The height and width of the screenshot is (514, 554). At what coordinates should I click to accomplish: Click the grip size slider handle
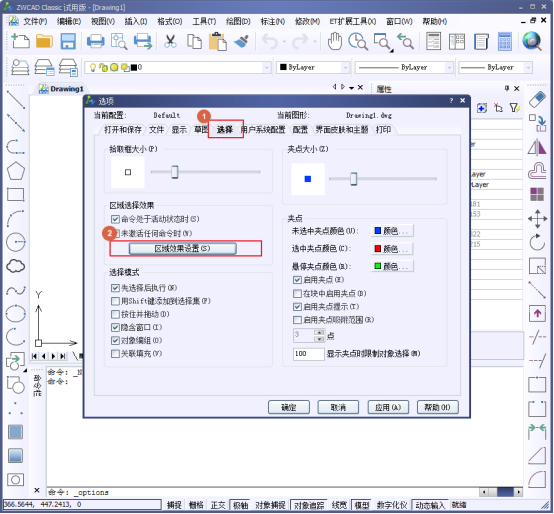pos(353,179)
